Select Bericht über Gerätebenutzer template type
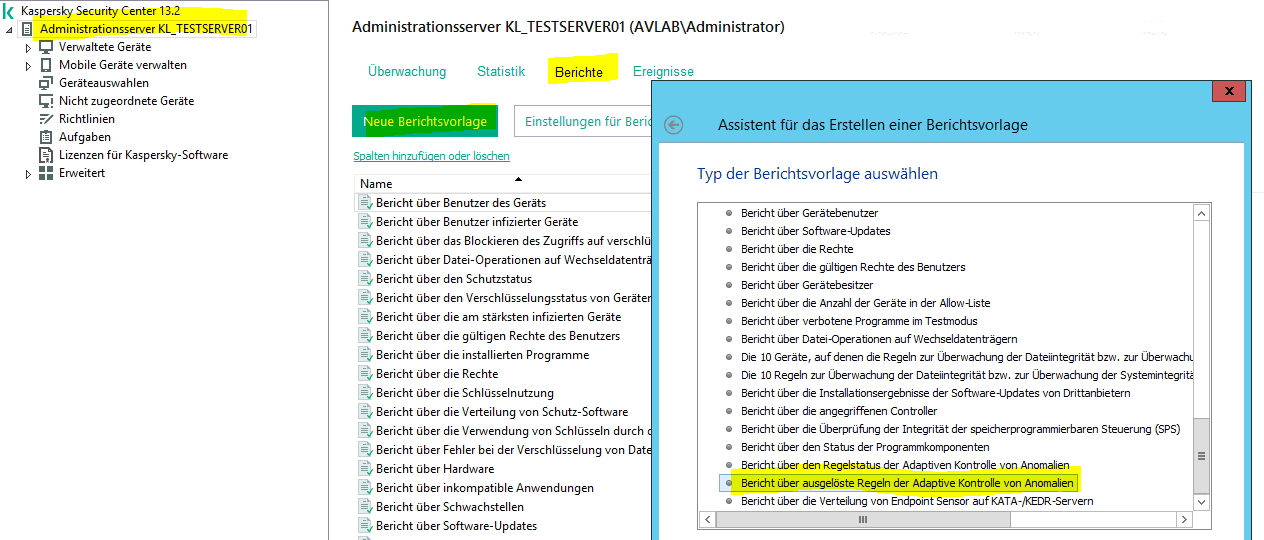Screen dimensions: 1264x540 tap(809, 213)
